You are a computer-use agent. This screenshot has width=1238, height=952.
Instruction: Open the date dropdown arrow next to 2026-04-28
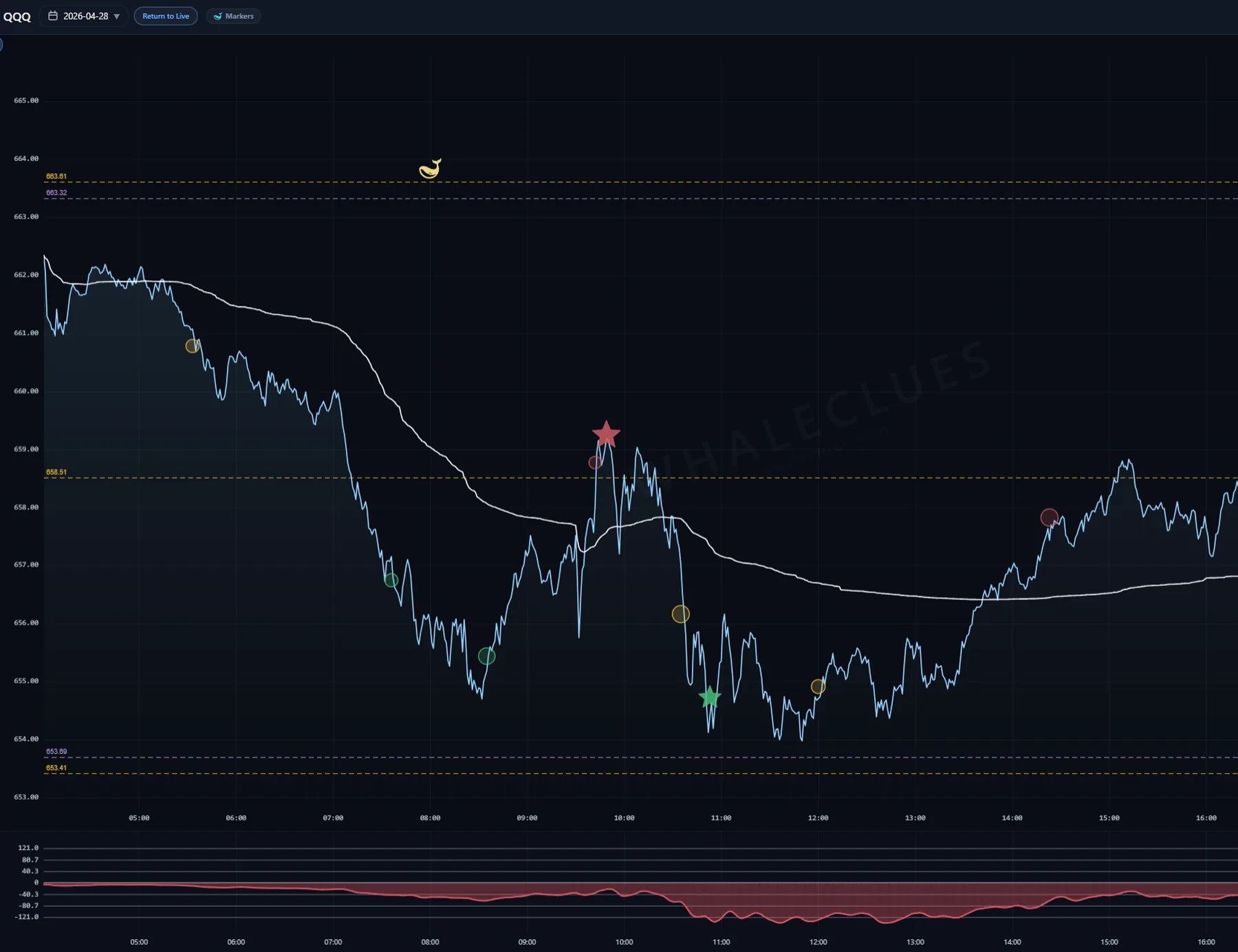click(117, 17)
